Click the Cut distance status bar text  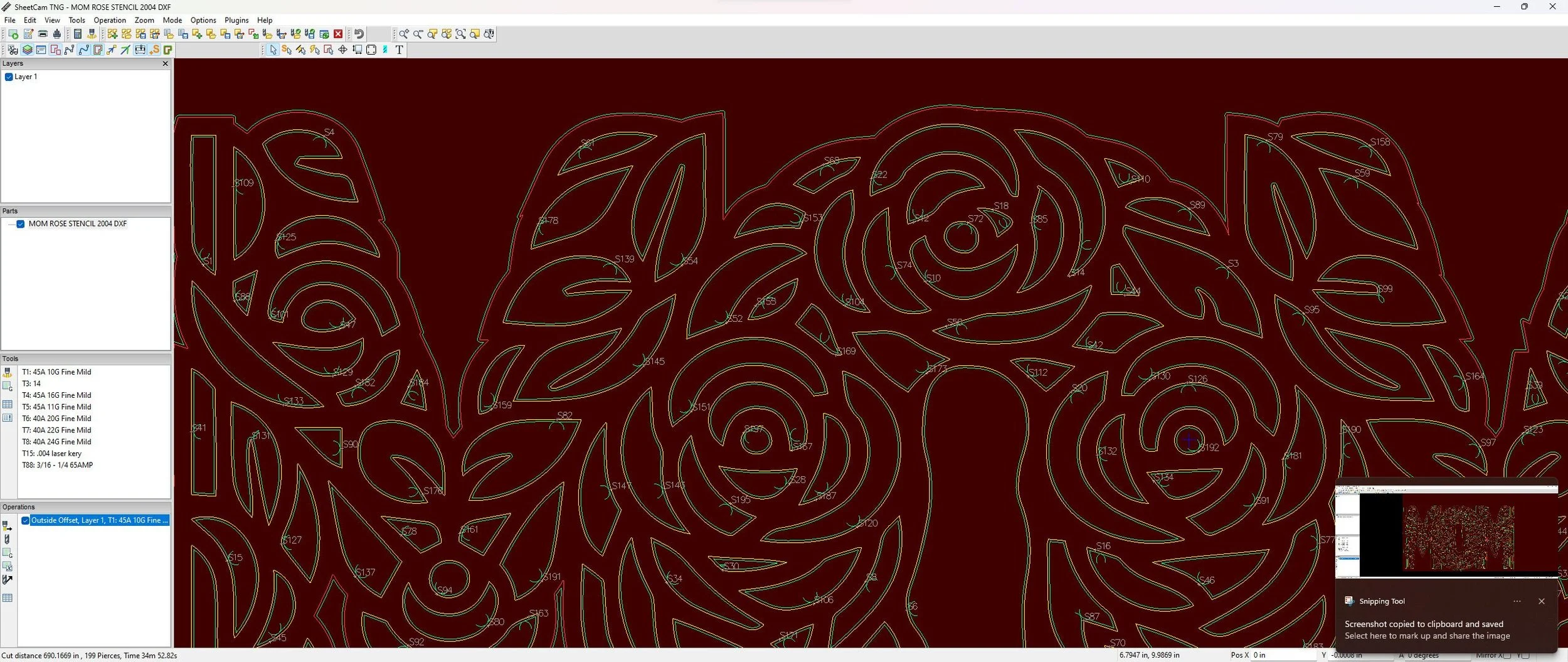point(90,655)
